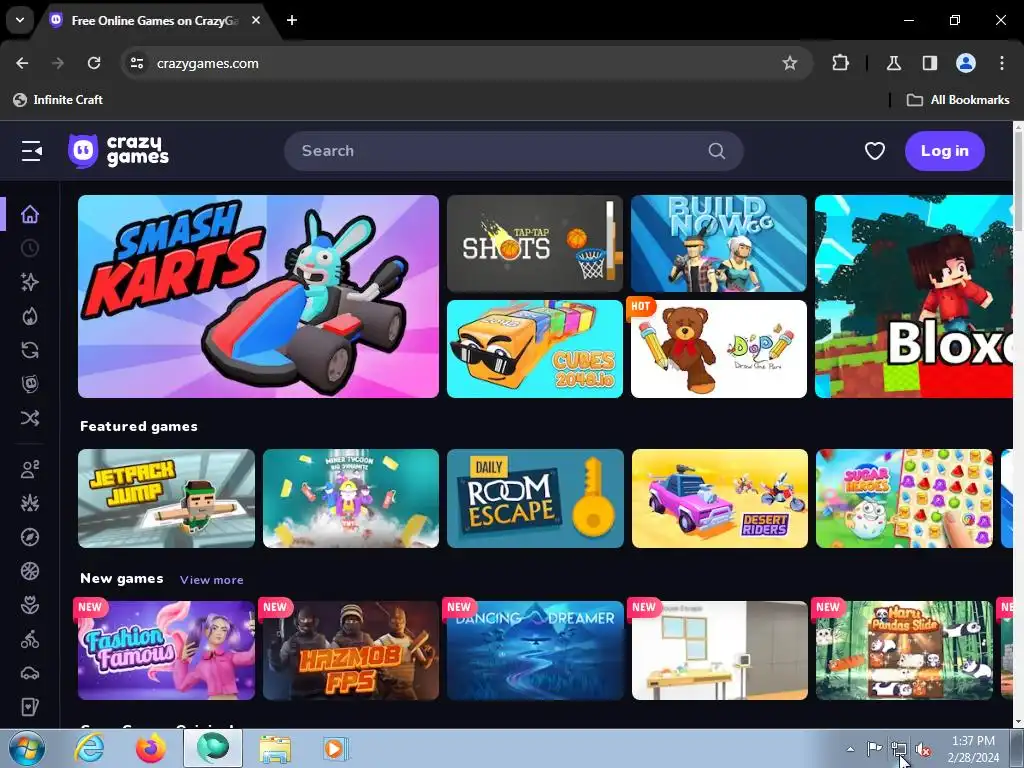Image resolution: width=1024 pixels, height=768 pixels.
Task: Open the Home icon in the sidebar
Action: pyautogui.click(x=29, y=214)
